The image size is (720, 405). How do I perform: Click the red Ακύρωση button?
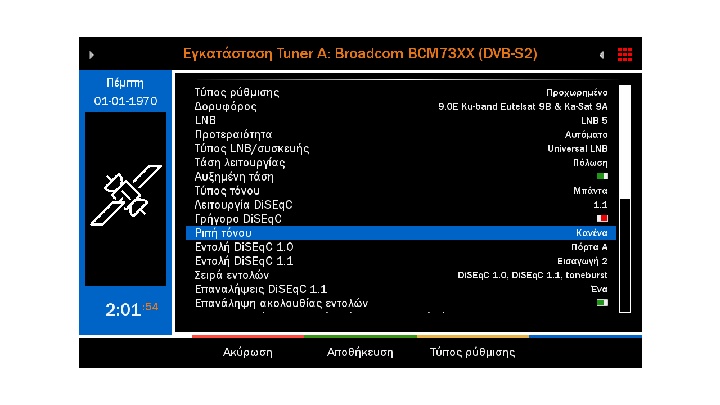tap(248, 352)
